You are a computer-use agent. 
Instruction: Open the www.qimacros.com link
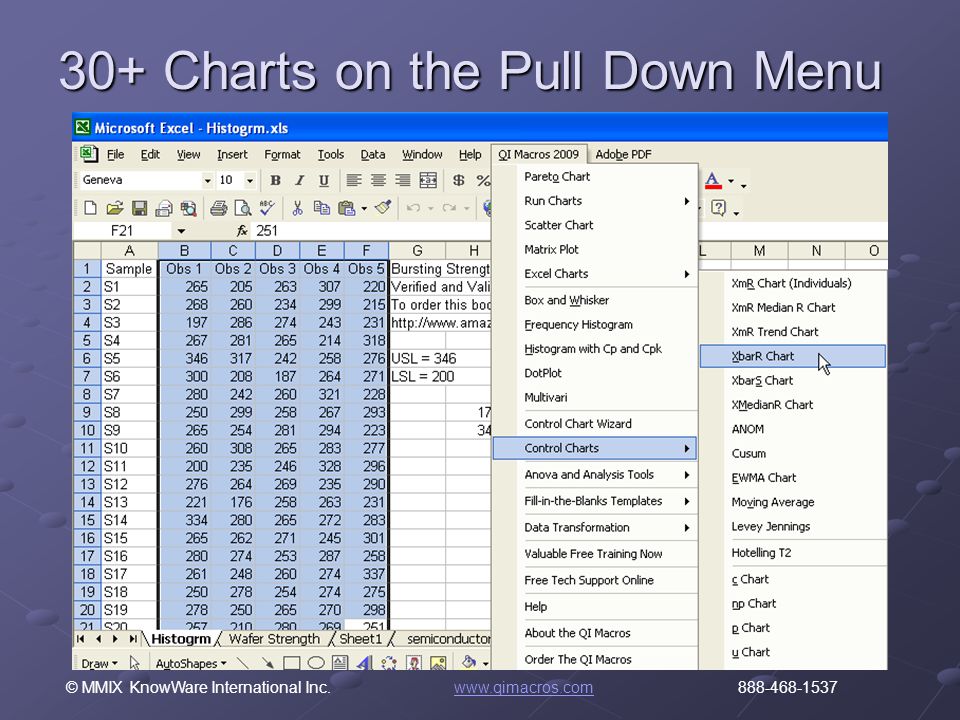coord(523,688)
